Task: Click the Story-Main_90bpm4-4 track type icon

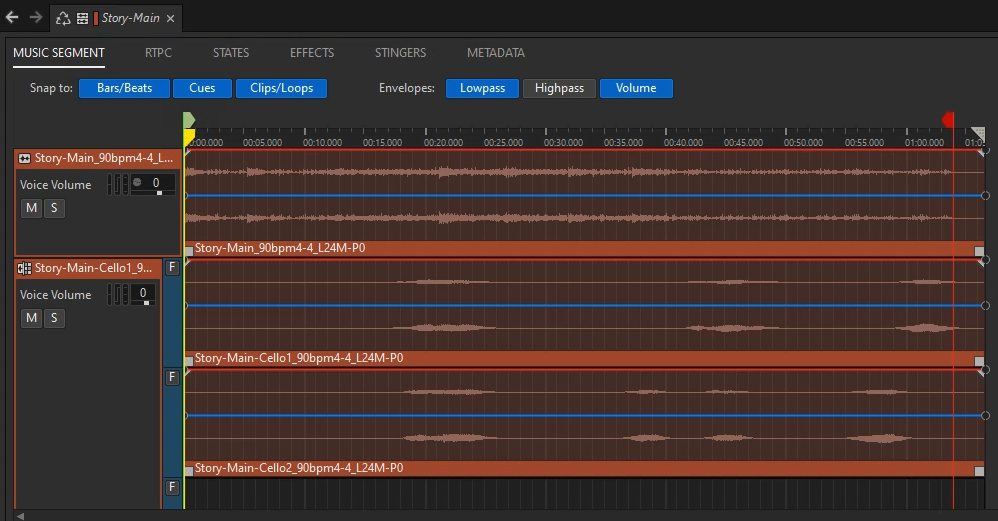Action: coord(25,158)
